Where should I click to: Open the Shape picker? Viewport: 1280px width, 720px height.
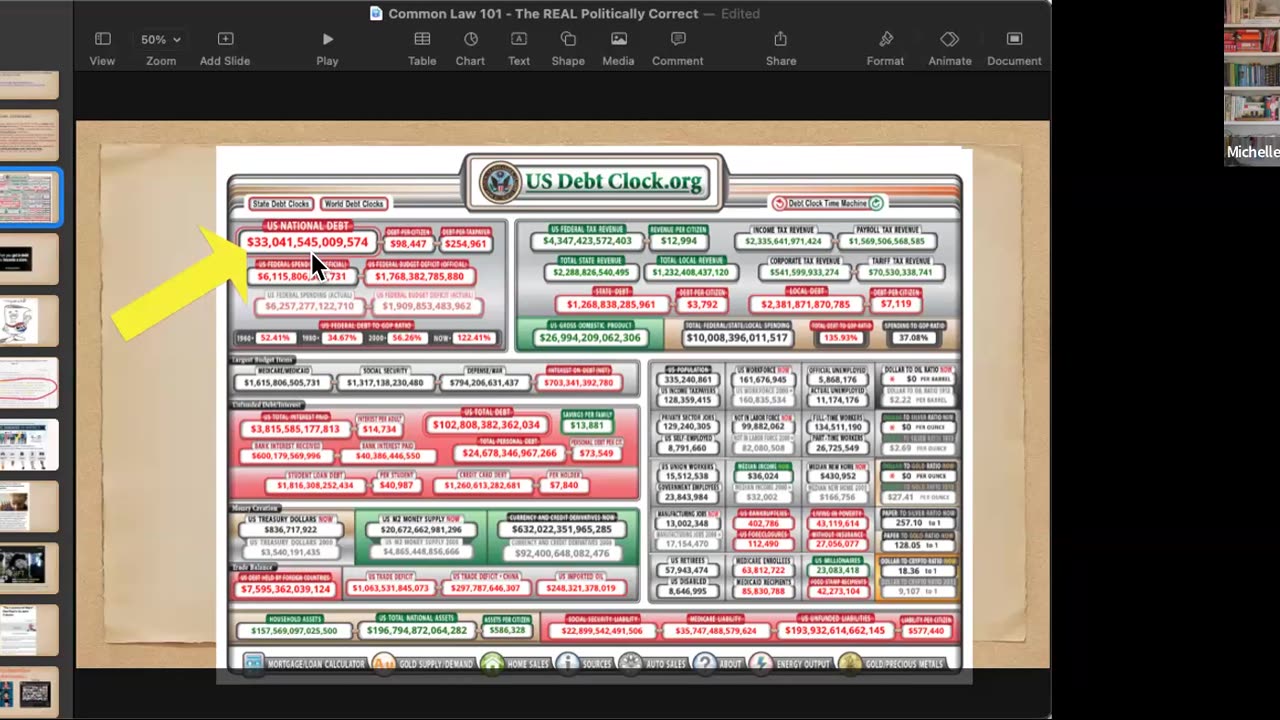click(568, 48)
